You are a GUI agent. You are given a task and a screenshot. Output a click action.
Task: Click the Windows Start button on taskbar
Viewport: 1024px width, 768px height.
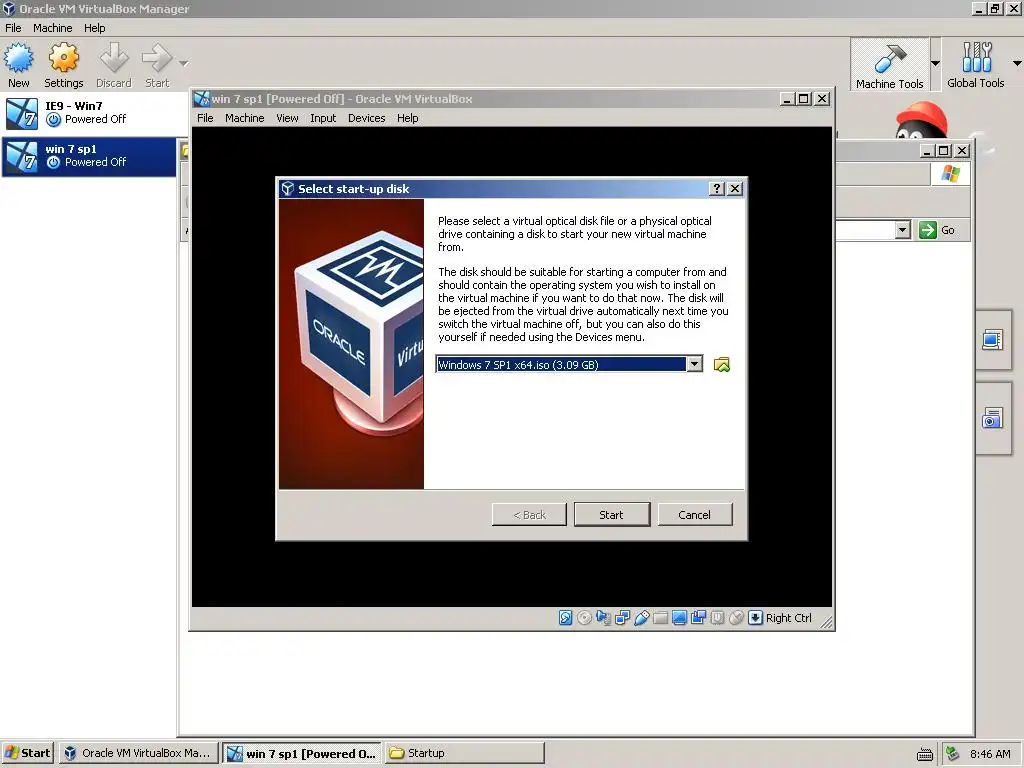point(27,753)
